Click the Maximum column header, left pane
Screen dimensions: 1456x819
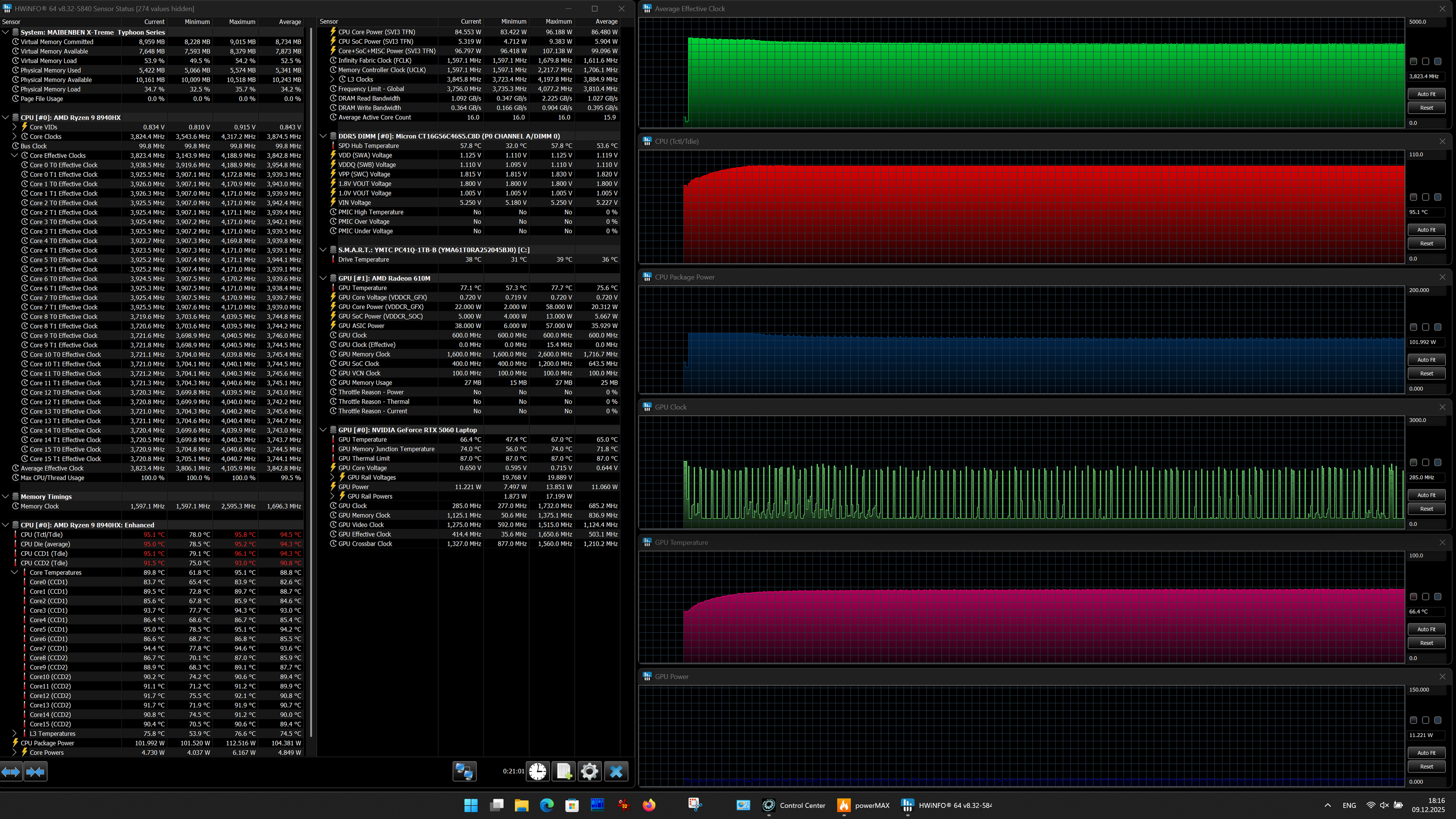[x=242, y=22]
